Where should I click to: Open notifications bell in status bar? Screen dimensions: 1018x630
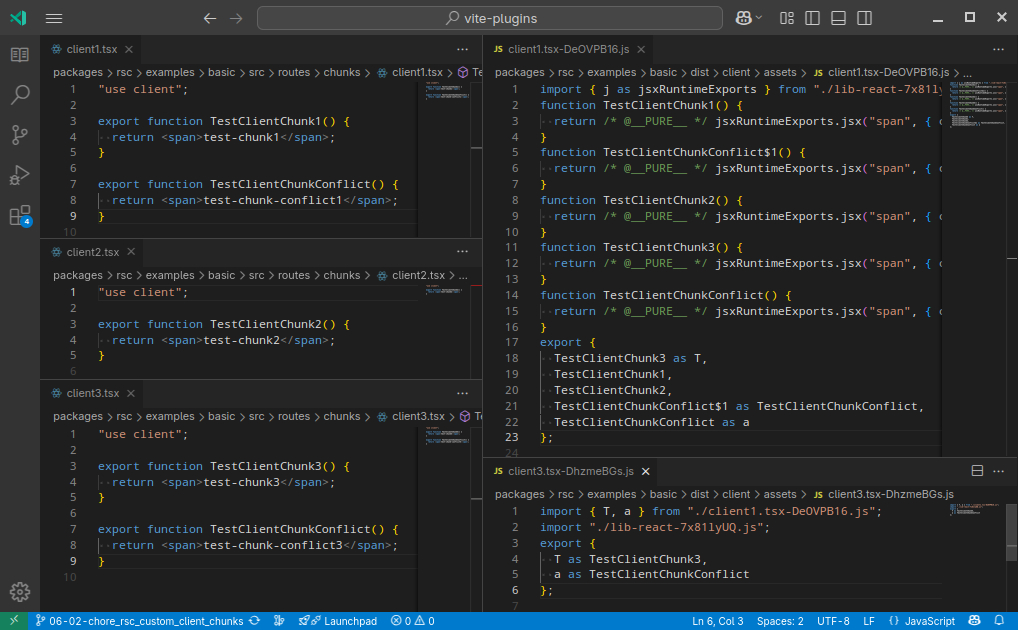coord(999,621)
